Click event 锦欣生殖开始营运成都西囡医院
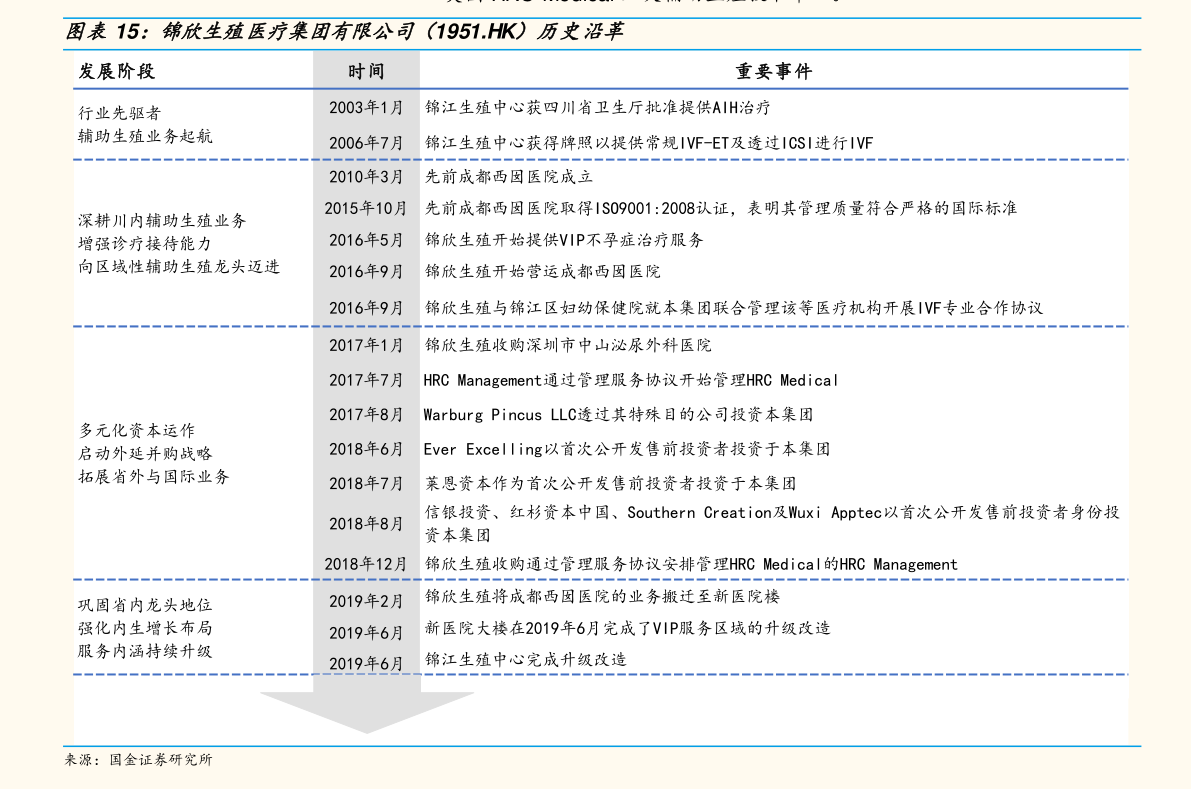1191x789 pixels. coord(542,271)
